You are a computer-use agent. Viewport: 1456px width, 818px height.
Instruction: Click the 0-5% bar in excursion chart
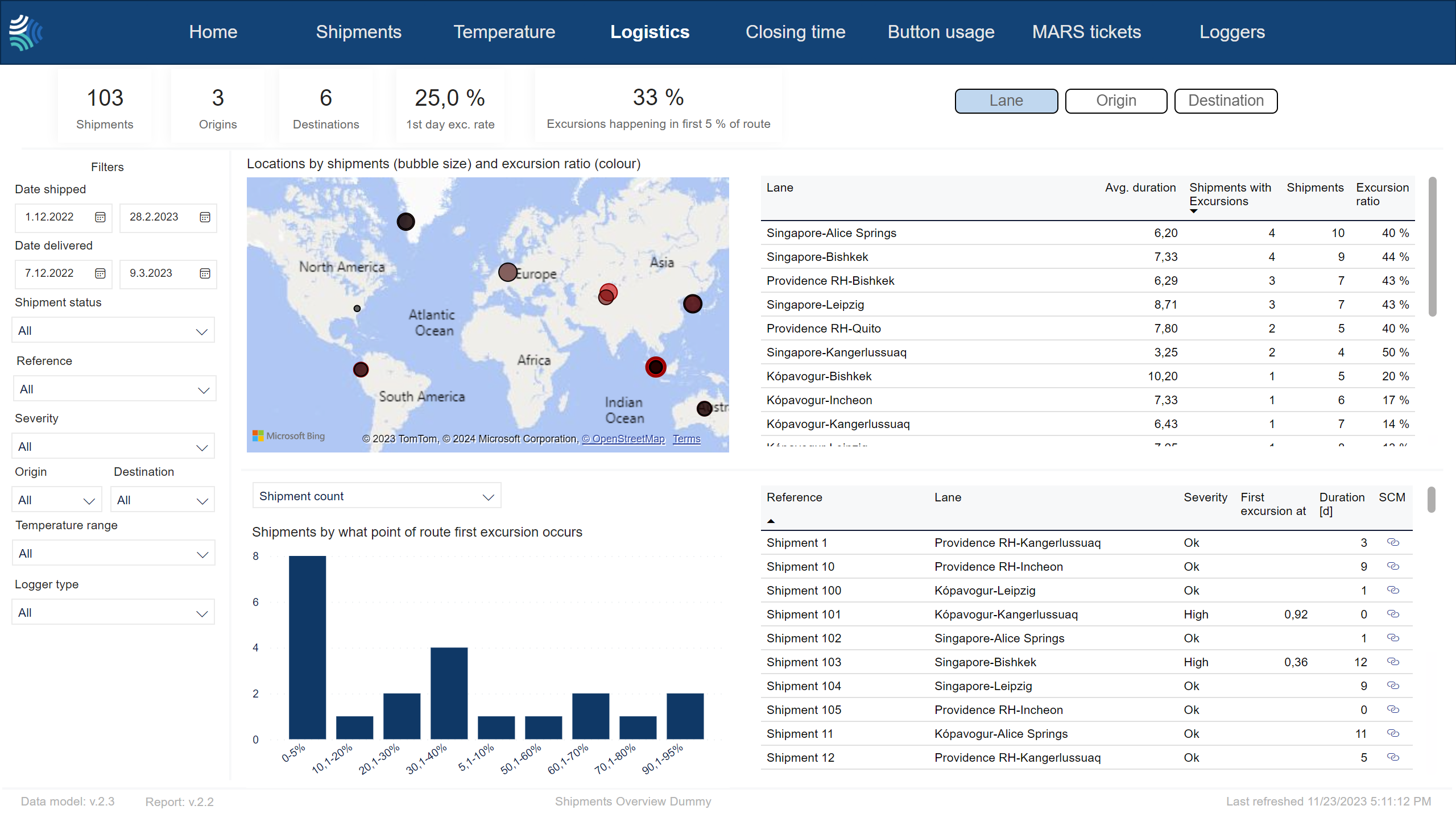pyautogui.click(x=307, y=647)
